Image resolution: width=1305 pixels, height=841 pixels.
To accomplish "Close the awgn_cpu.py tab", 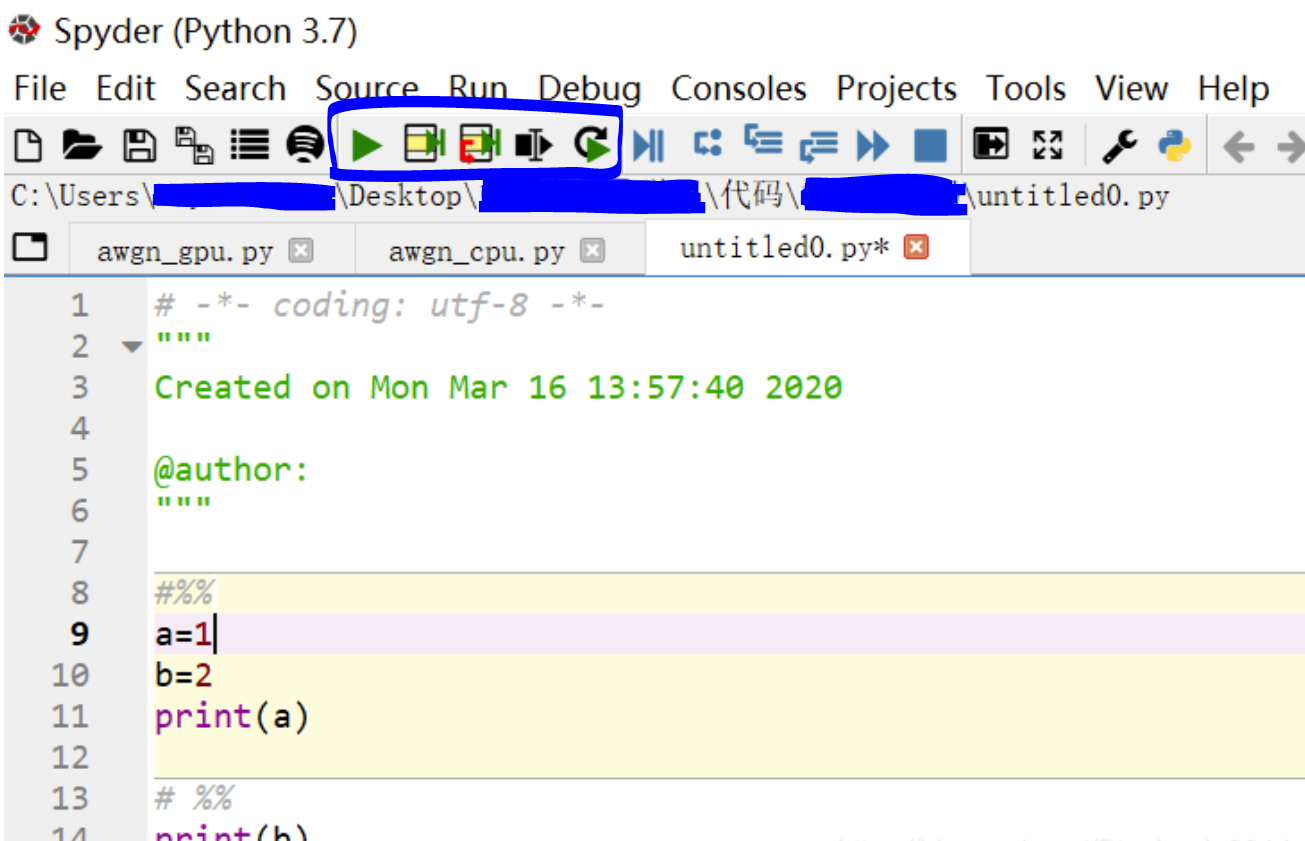I will coord(593,250).
